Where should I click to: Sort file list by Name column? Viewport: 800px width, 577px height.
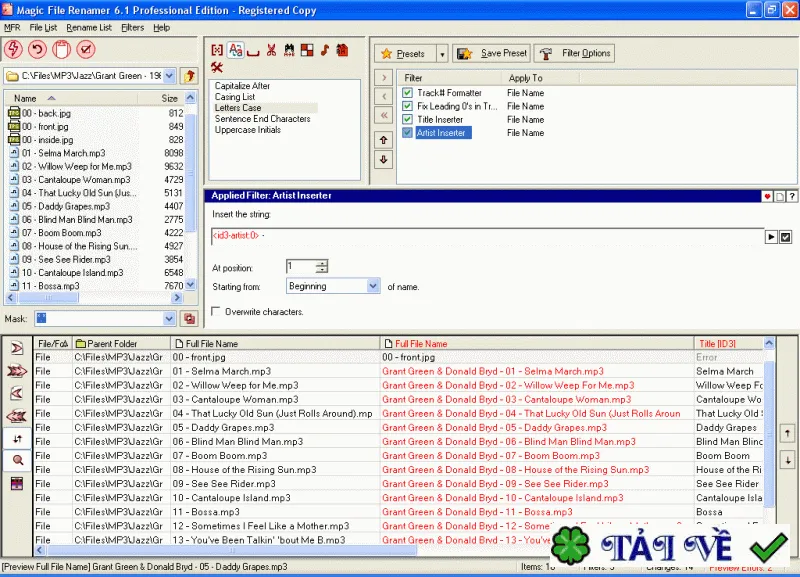click(x=70, y=98)
